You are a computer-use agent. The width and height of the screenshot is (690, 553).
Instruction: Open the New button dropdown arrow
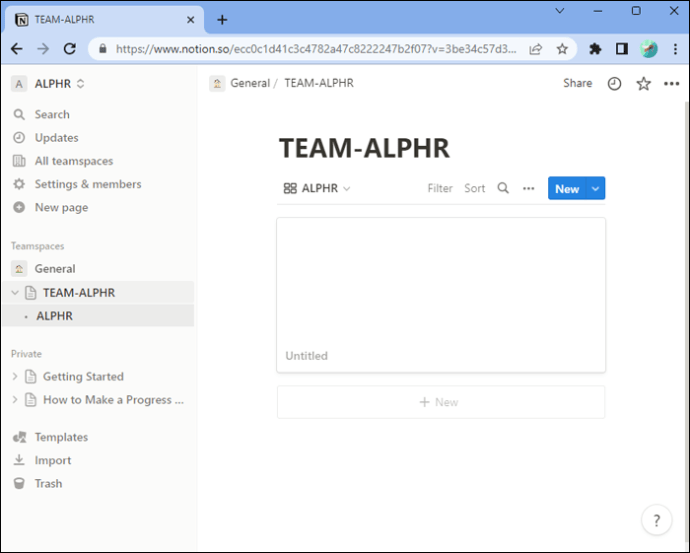point(595,188)
